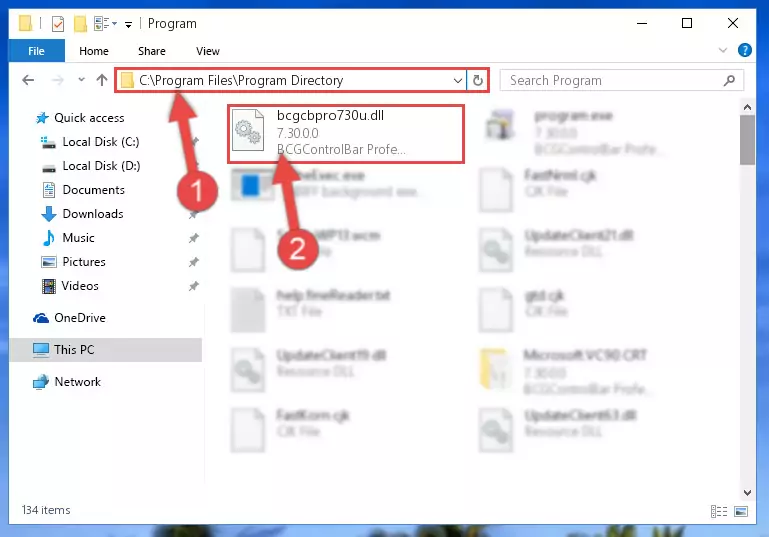The image size is (769, 537).
Task: Open the address bar history dropdown
Action: 458,80
